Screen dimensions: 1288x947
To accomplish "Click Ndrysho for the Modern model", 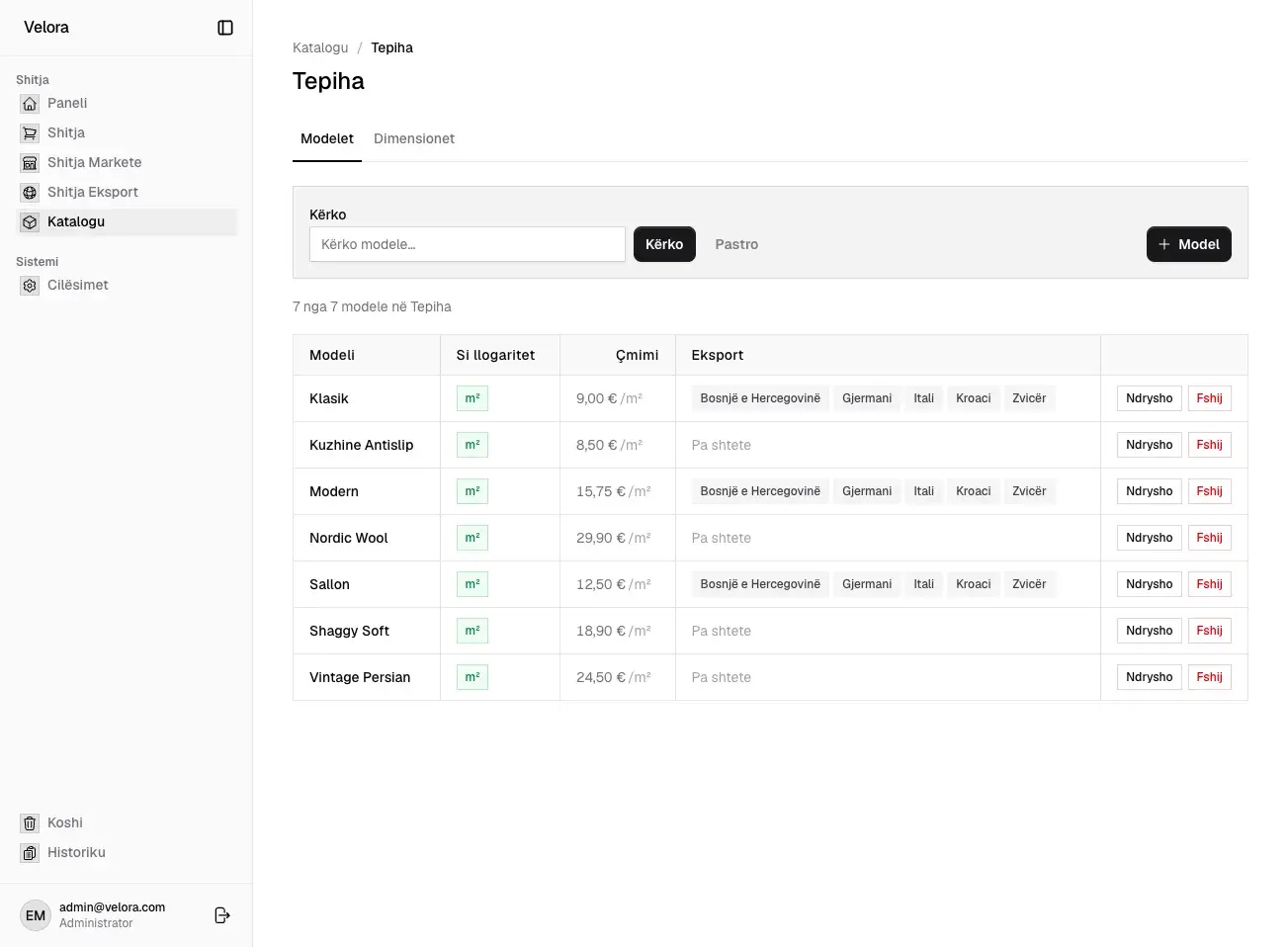I will [1149, 491].
